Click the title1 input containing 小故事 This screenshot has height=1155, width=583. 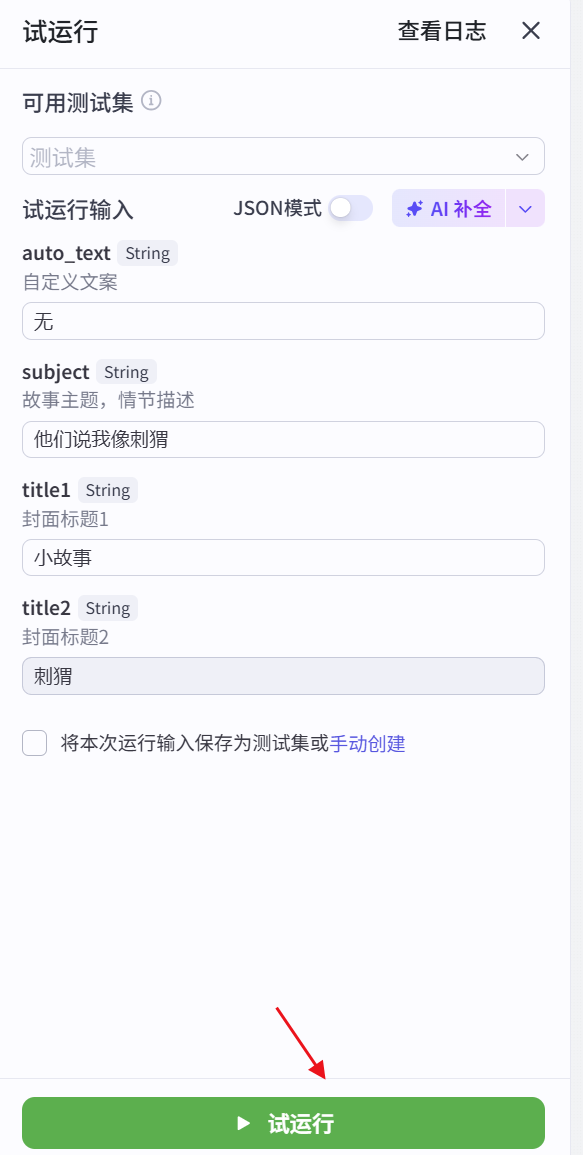[283, 557]
